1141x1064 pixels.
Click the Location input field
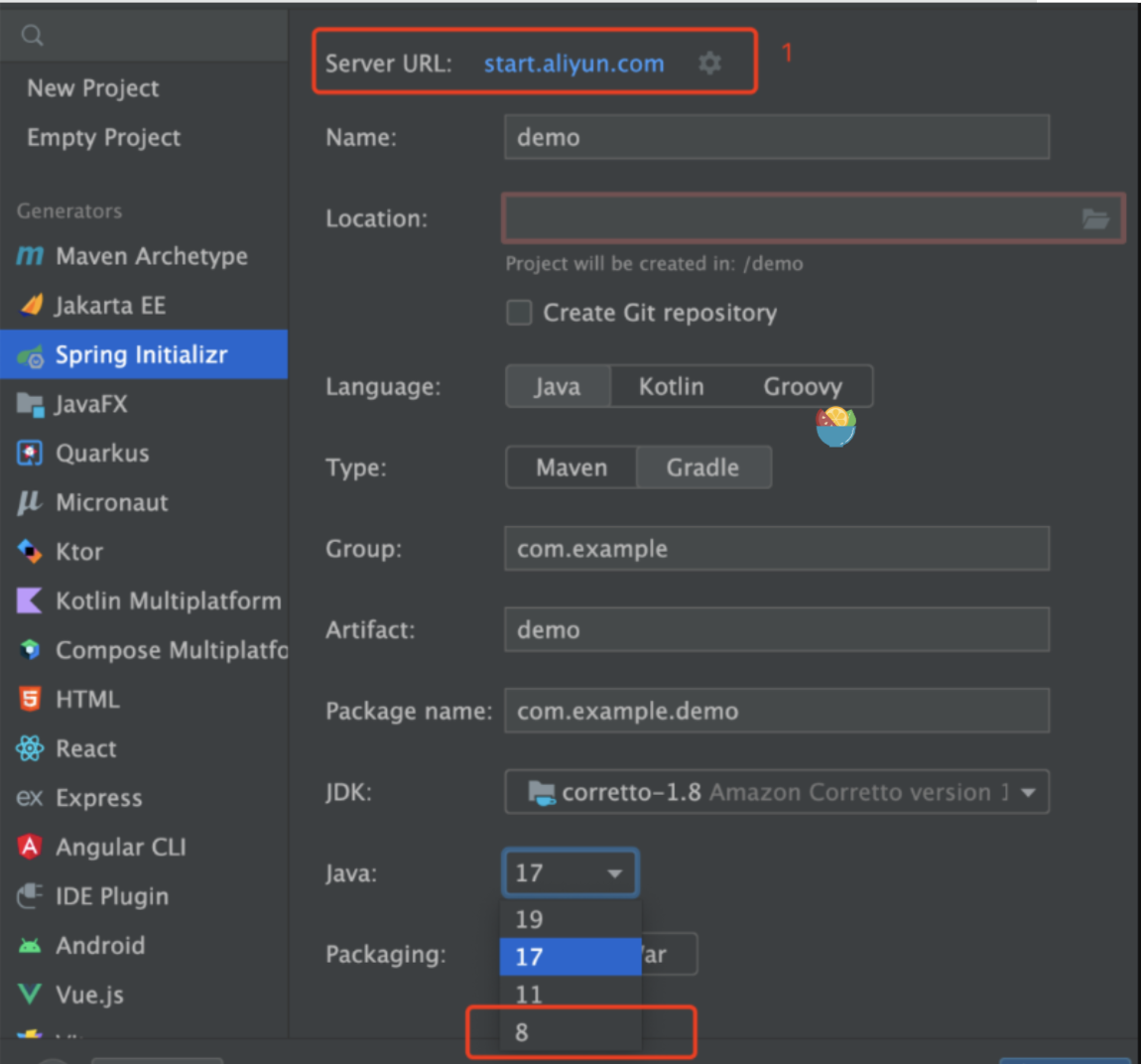813,218
